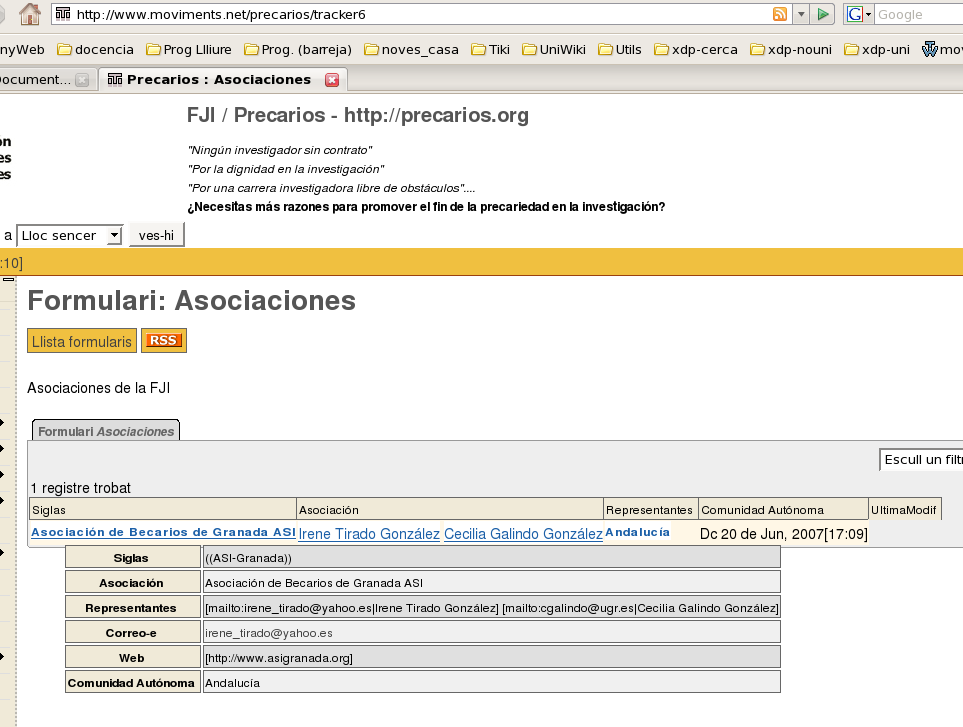Screen dimensions: 963x727
Task: Open the address bar history dropdown arrow
Action: point(801,14)
